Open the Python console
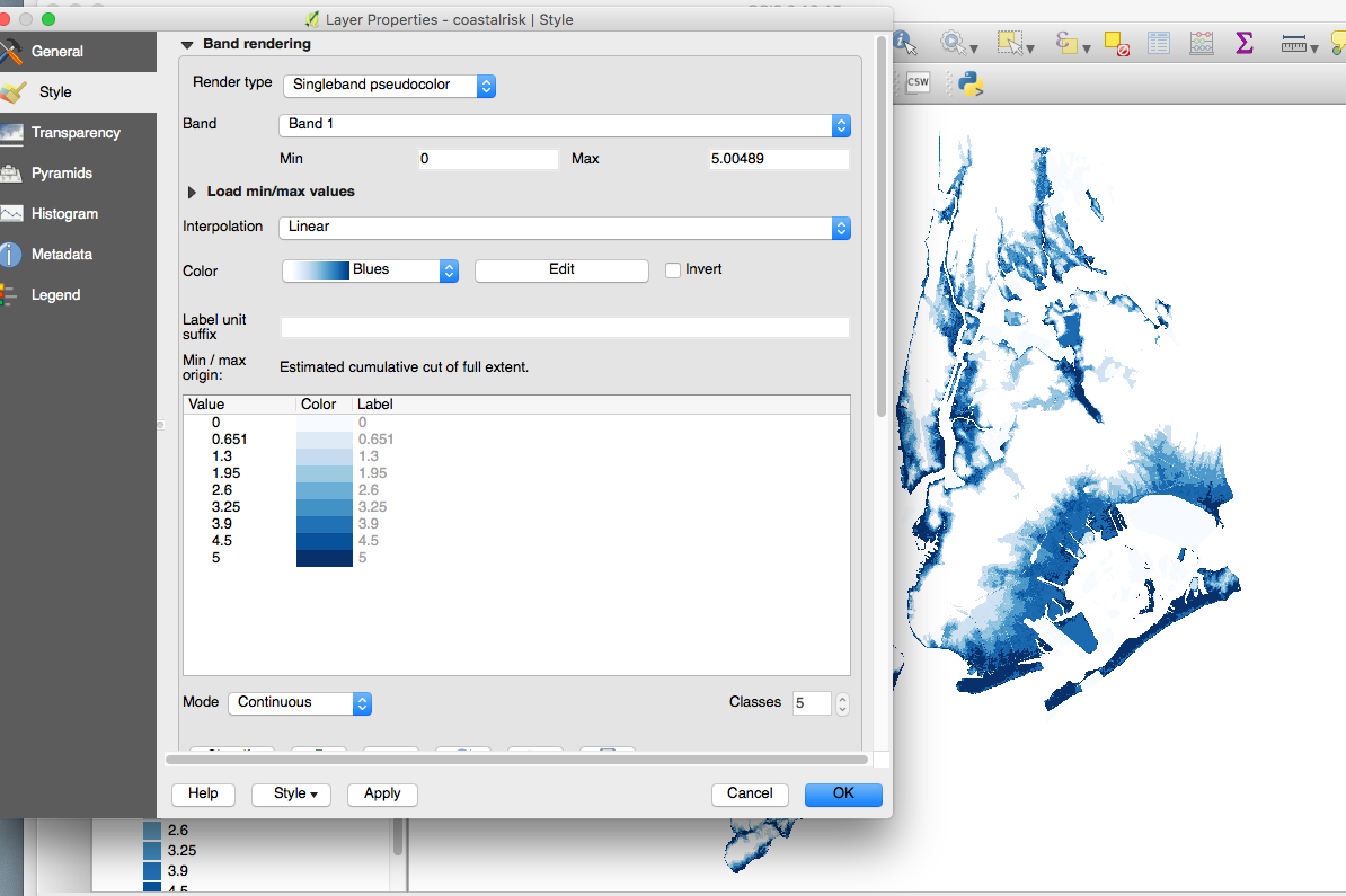 pos(970,83)
